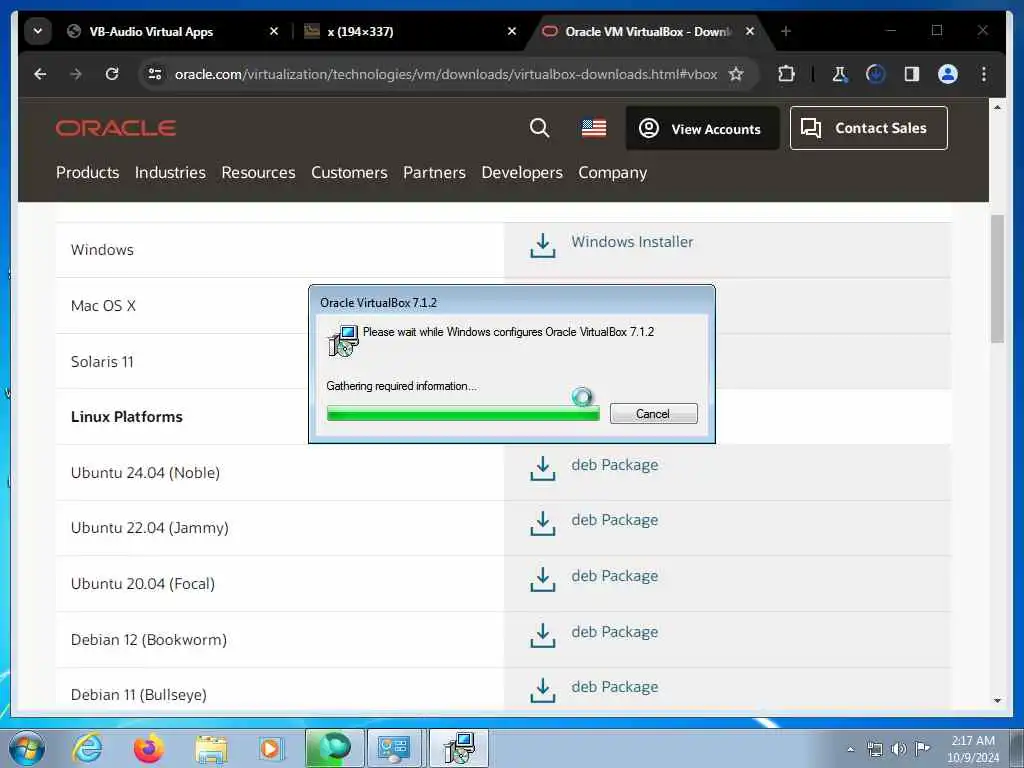Viewport: 1024px width, 768px height.
Task: Open the Industries menu
Action: 170,172
